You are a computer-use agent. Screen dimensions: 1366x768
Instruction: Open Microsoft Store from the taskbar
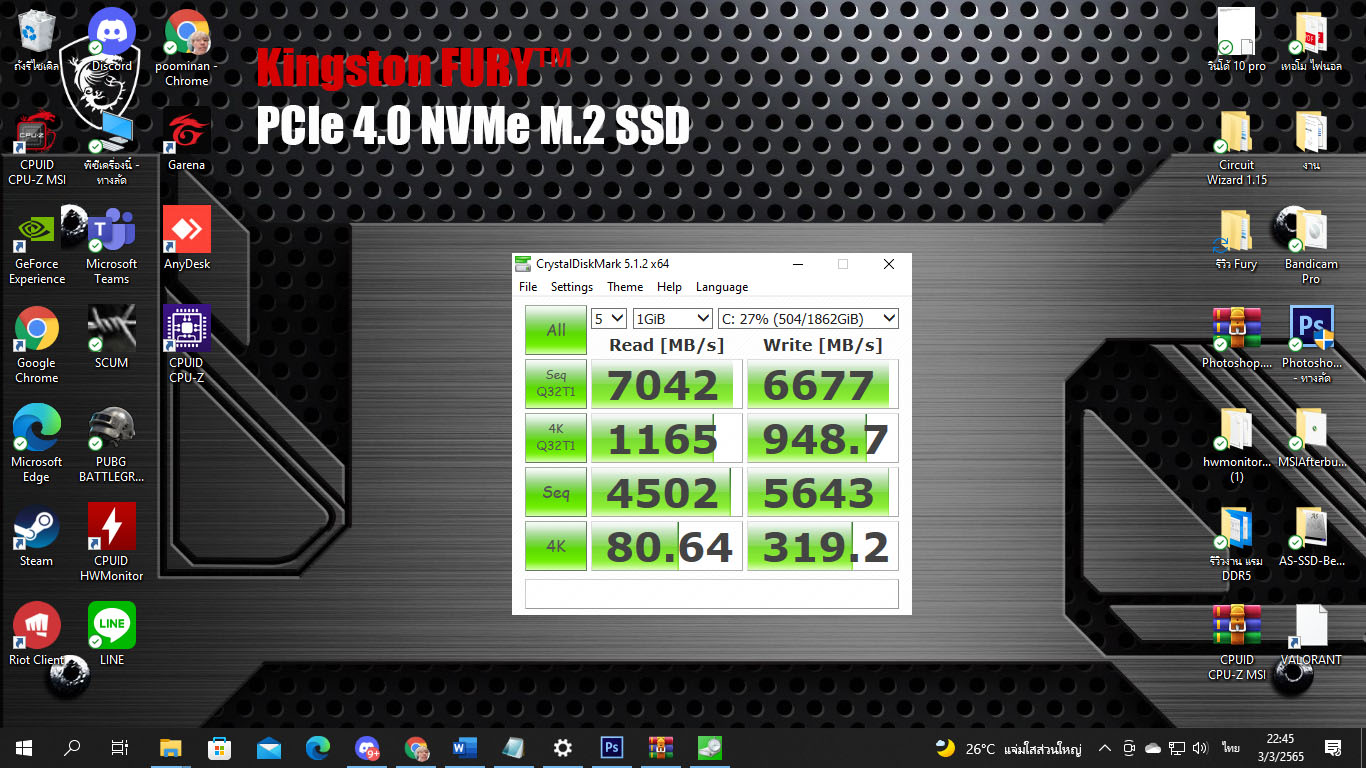[220, 747]
